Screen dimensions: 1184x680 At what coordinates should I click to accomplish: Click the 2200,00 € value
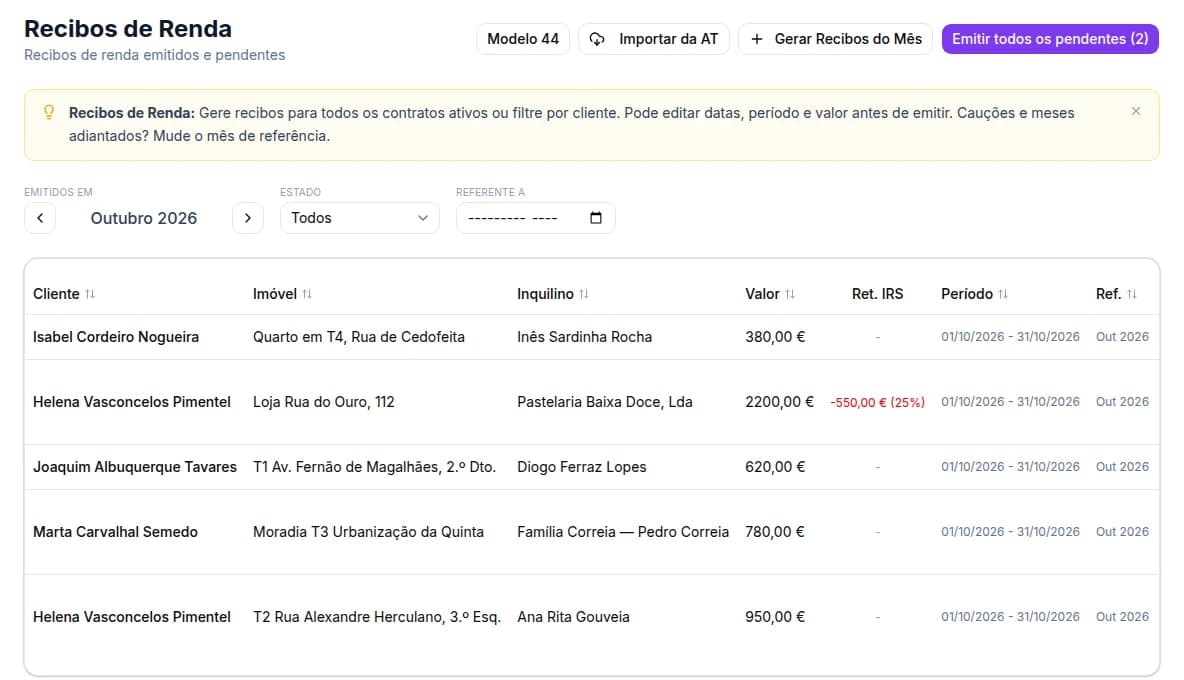click(x=779, y=402)
